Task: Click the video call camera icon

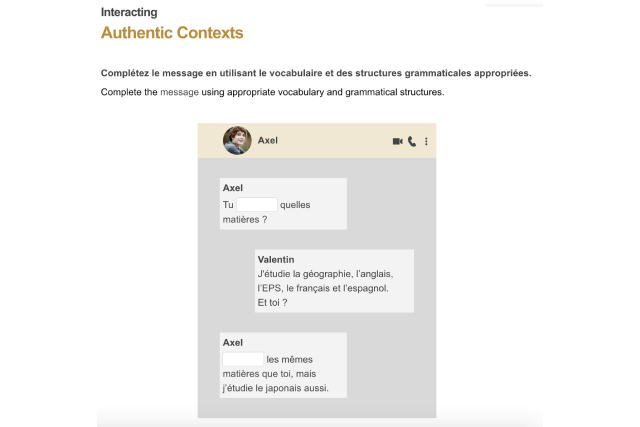Action: [x=397, y=141]
